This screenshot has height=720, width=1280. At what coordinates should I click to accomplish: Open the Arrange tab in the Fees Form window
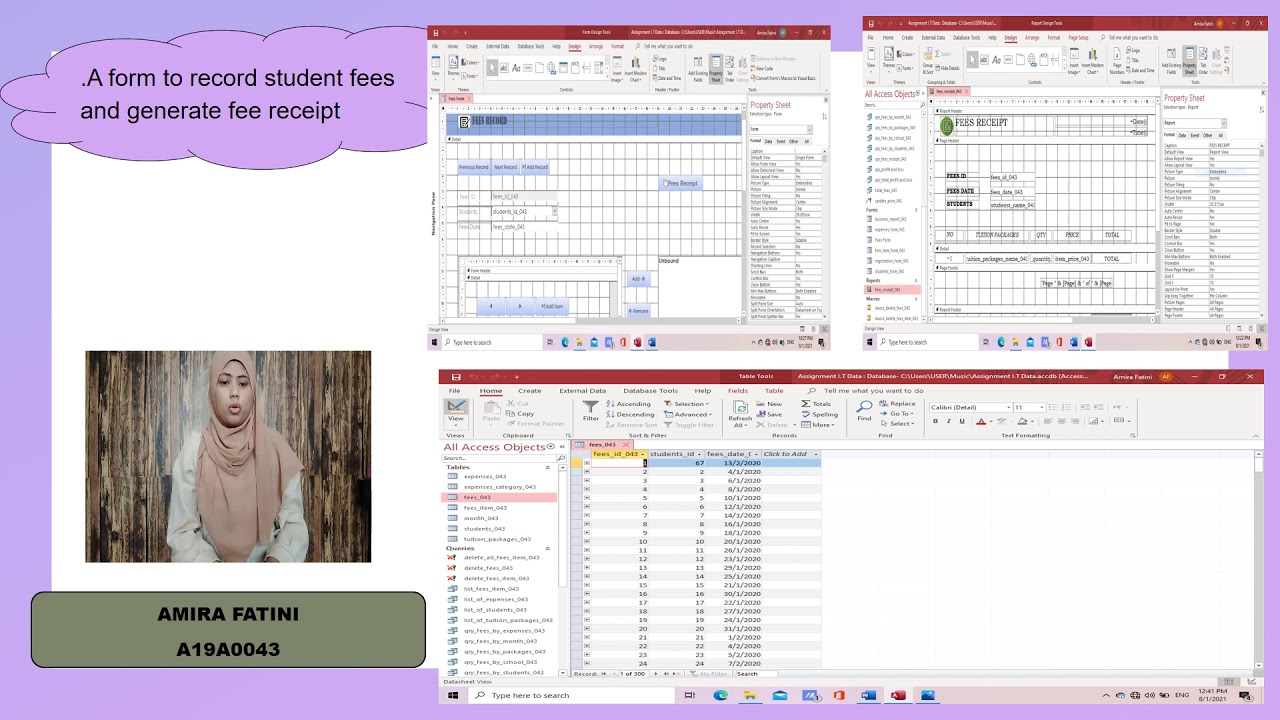click(x=596, y=46)
